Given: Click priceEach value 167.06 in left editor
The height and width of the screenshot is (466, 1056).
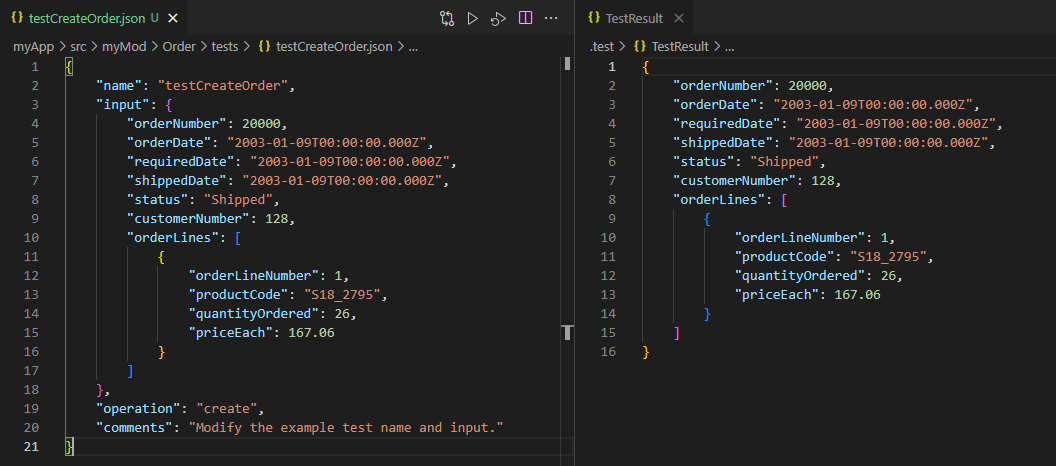Looking at the screenshot, I should click(x=311, y=333).
